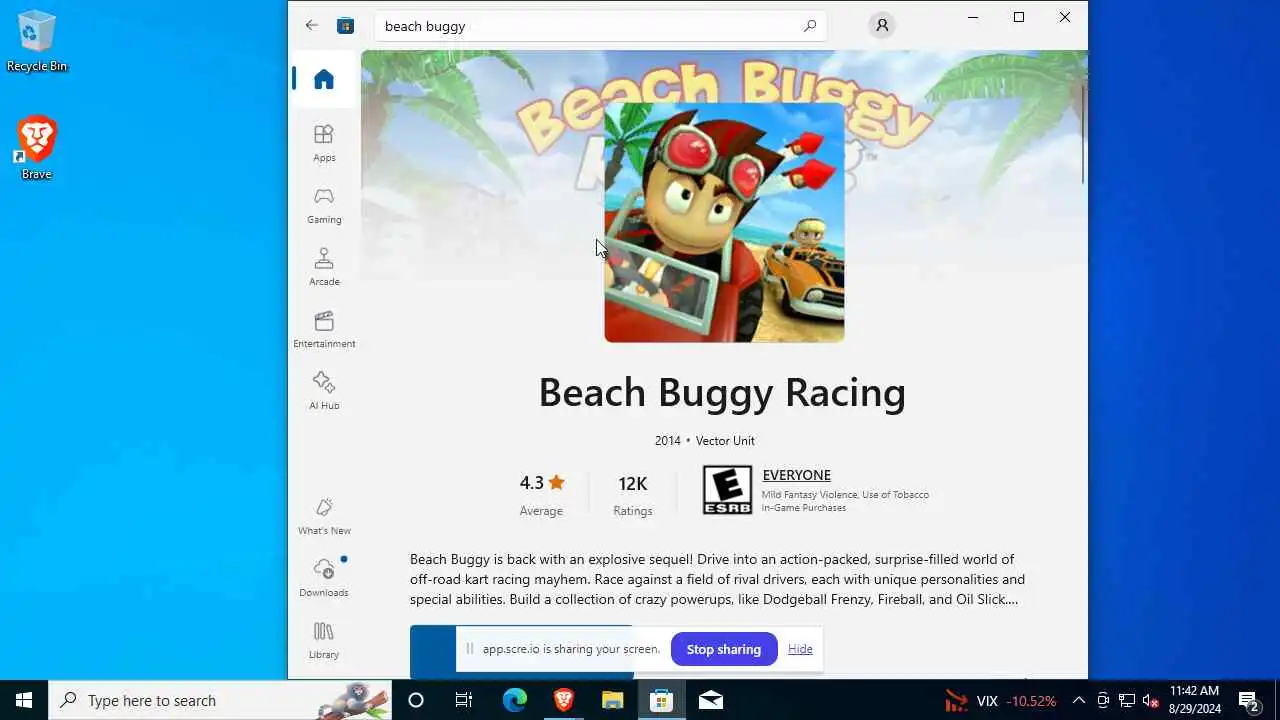Open Downloads in the sidebar
1280x720 pixels.
[324, 578]
